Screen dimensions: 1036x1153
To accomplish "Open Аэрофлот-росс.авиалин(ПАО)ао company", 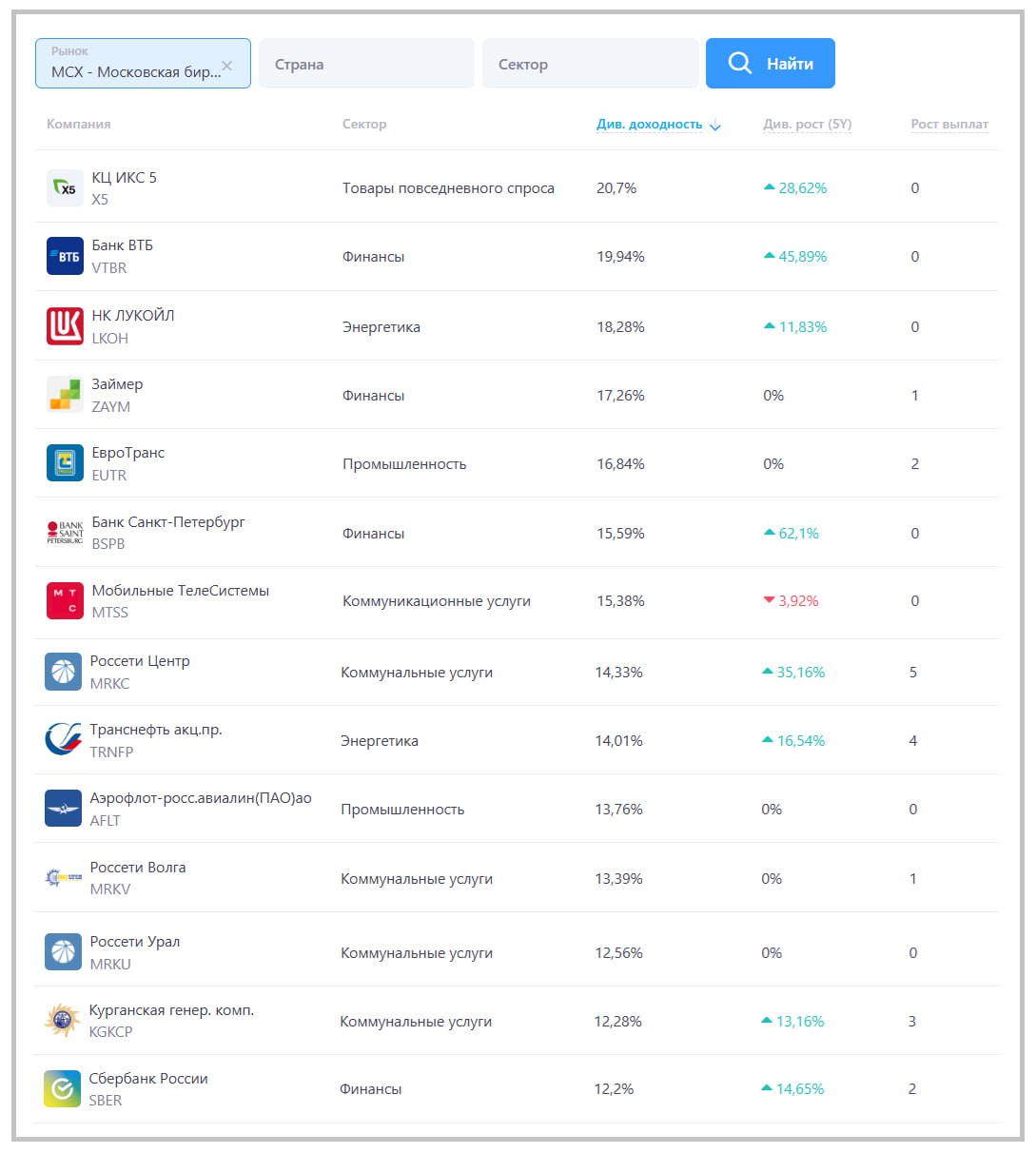I will click(x=201, y=798).
